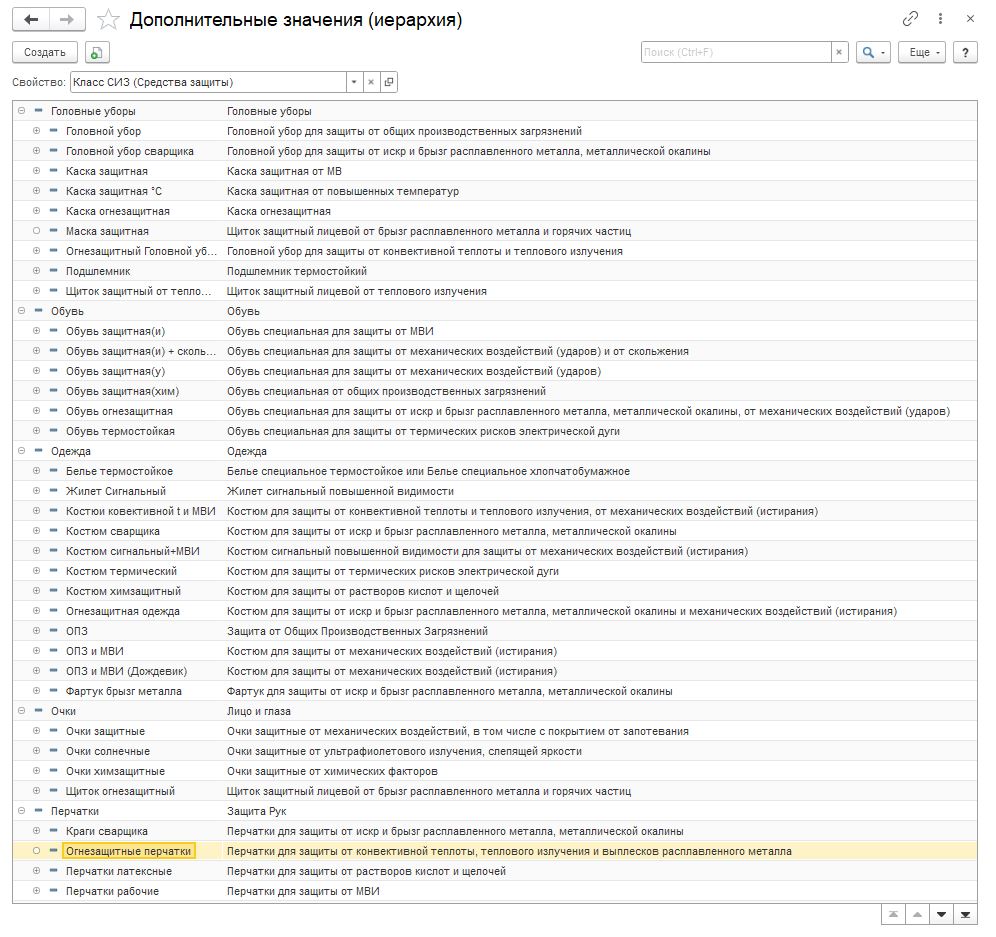Expand the Каска огнезащитная row
The width and height of the screenshot is (996, 937).
36,210
